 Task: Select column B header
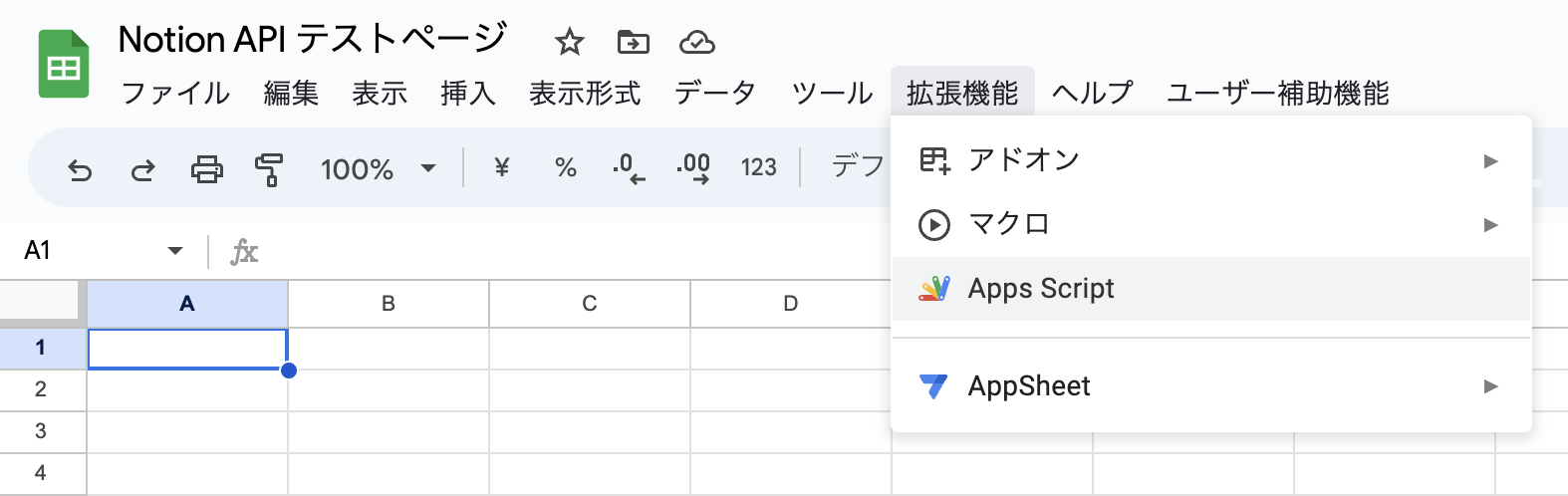(x=389, y=304)
